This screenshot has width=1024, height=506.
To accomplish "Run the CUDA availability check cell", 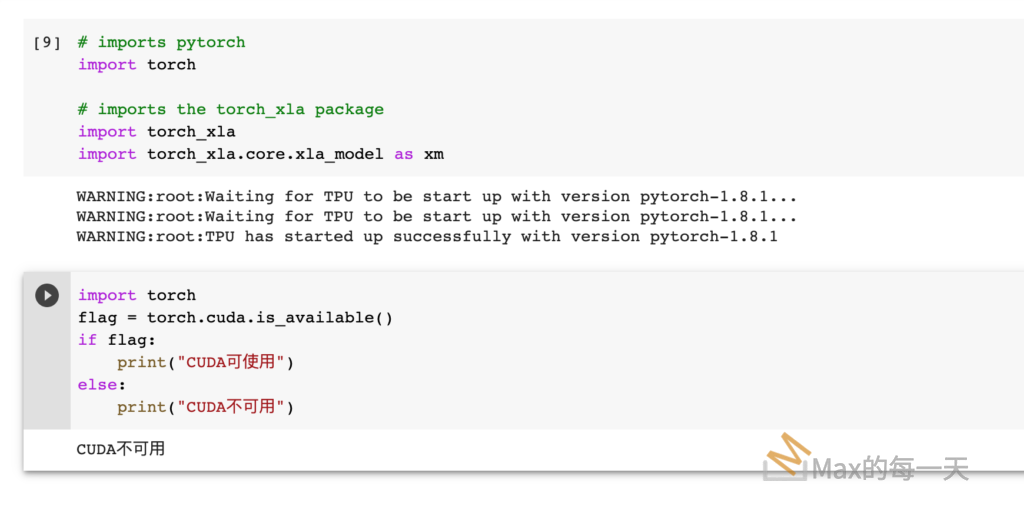I will [x=47, y=295].
